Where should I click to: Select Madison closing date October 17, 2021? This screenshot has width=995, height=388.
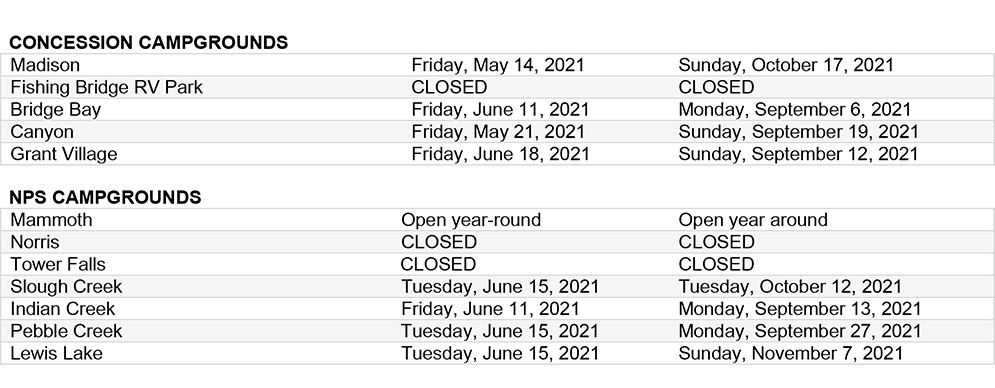point(786,65)
